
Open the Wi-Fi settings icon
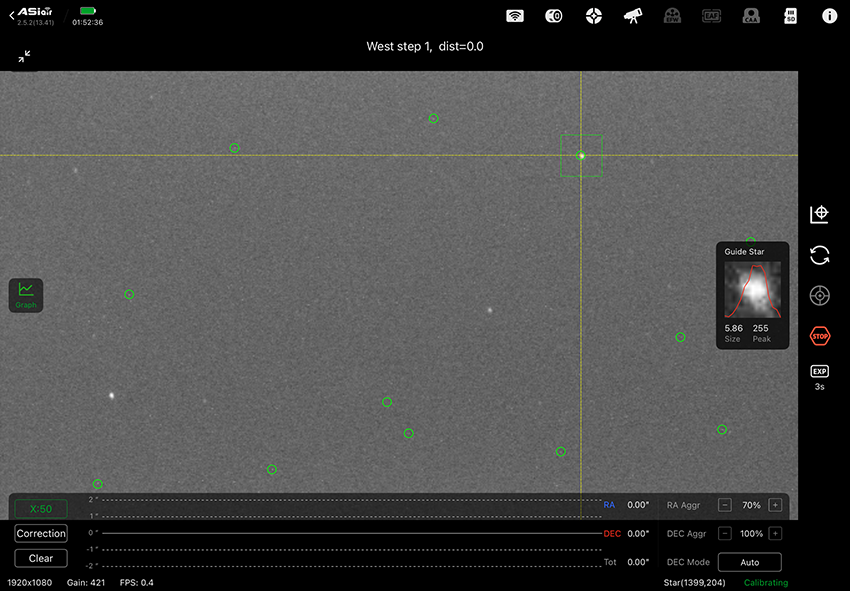514,16
